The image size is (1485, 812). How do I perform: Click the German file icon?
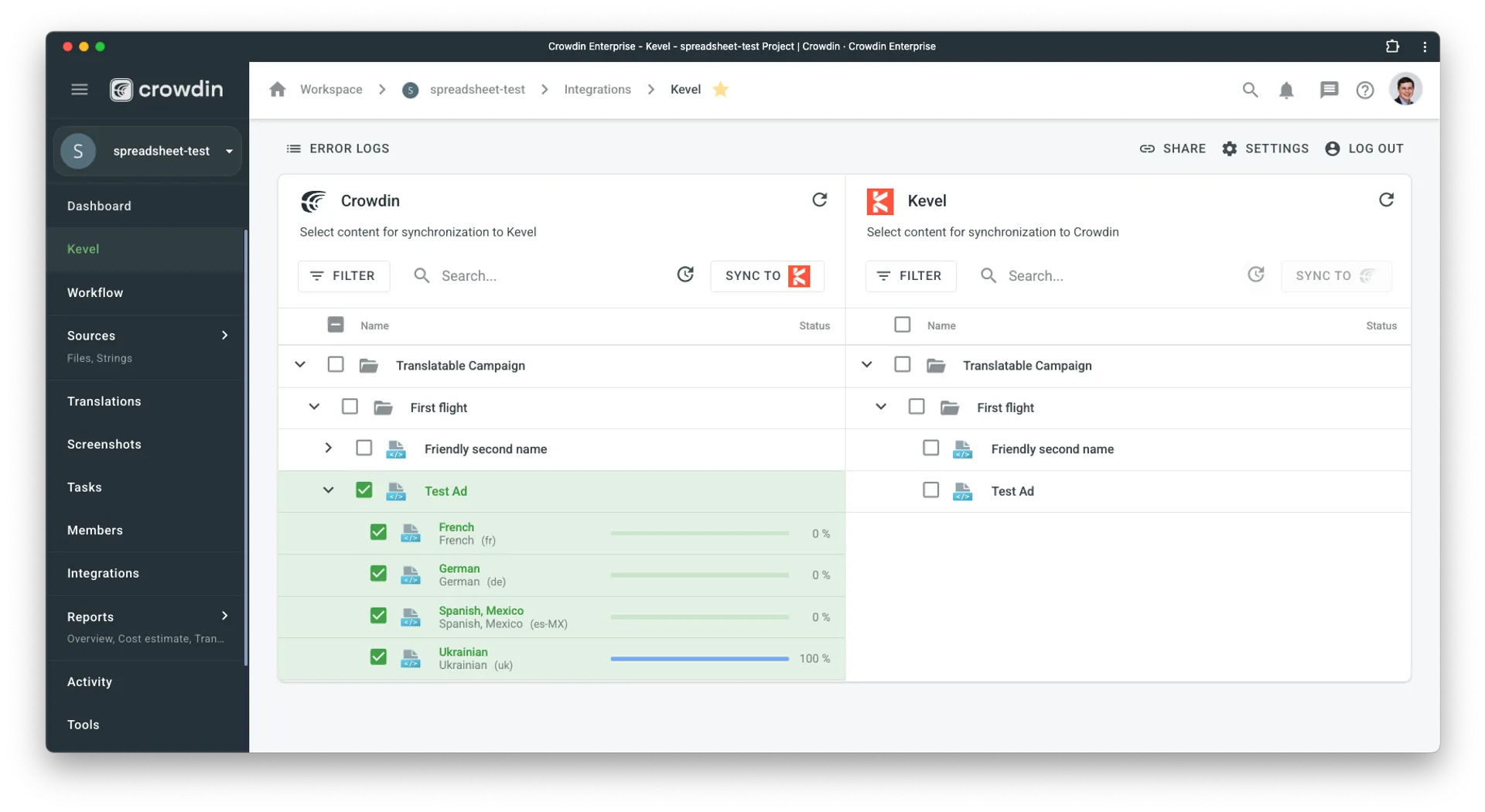[x=411, y=575]
